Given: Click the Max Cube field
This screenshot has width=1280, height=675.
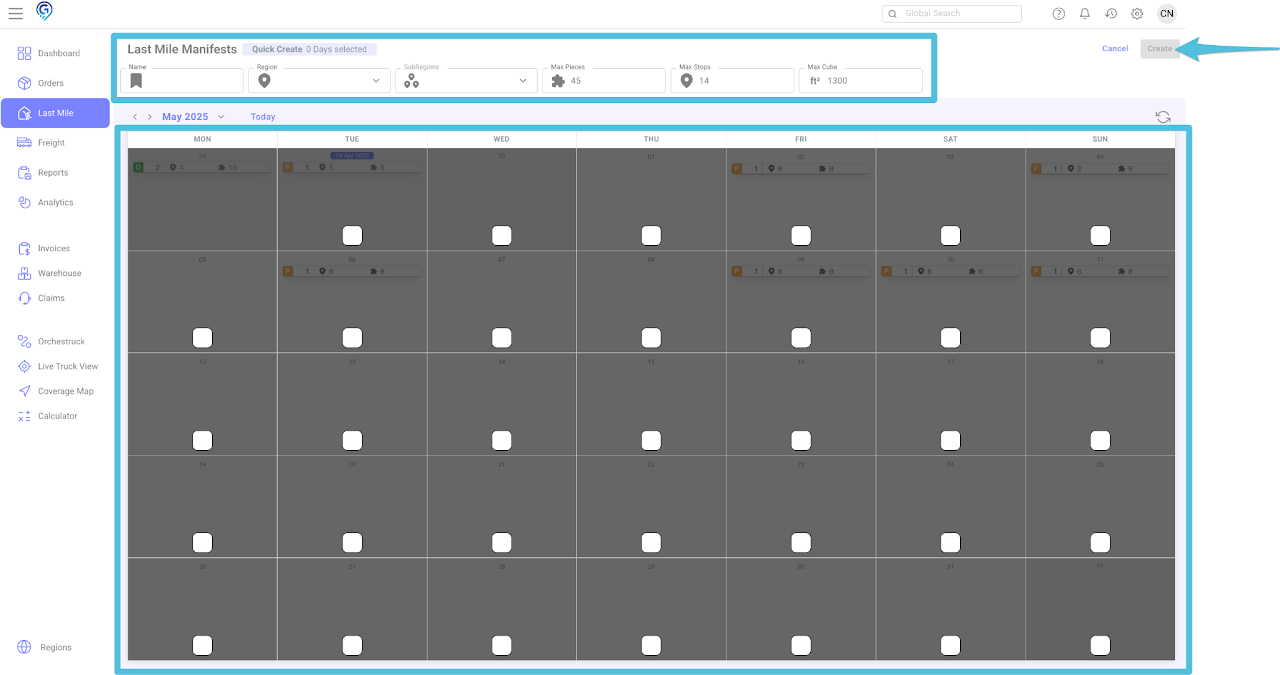Looking at the screenshot, I should click(x=860, y=81).
